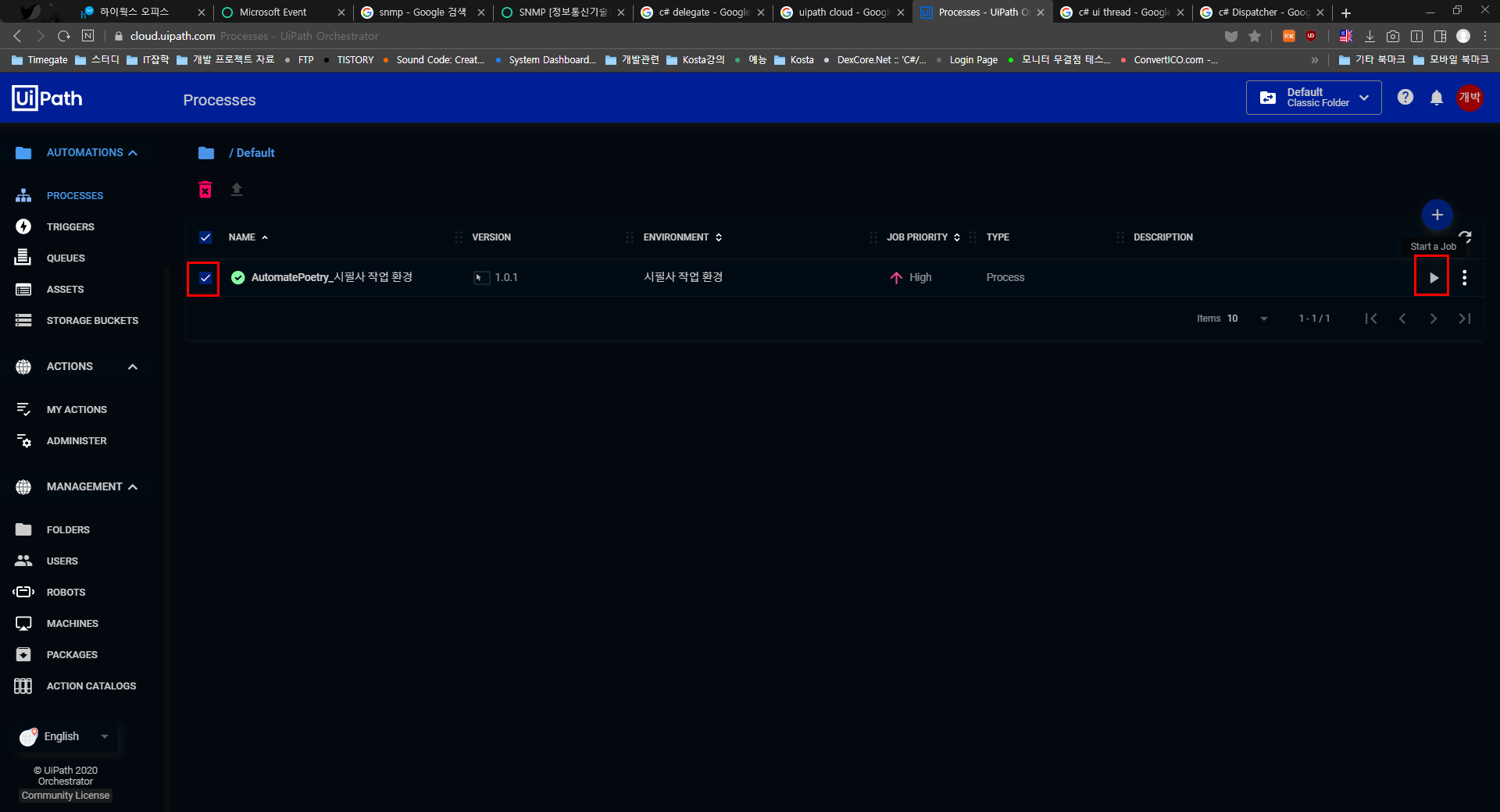
Task: Open the help question mark icon
Action: pyautogui.click(x=1405, y=98)
